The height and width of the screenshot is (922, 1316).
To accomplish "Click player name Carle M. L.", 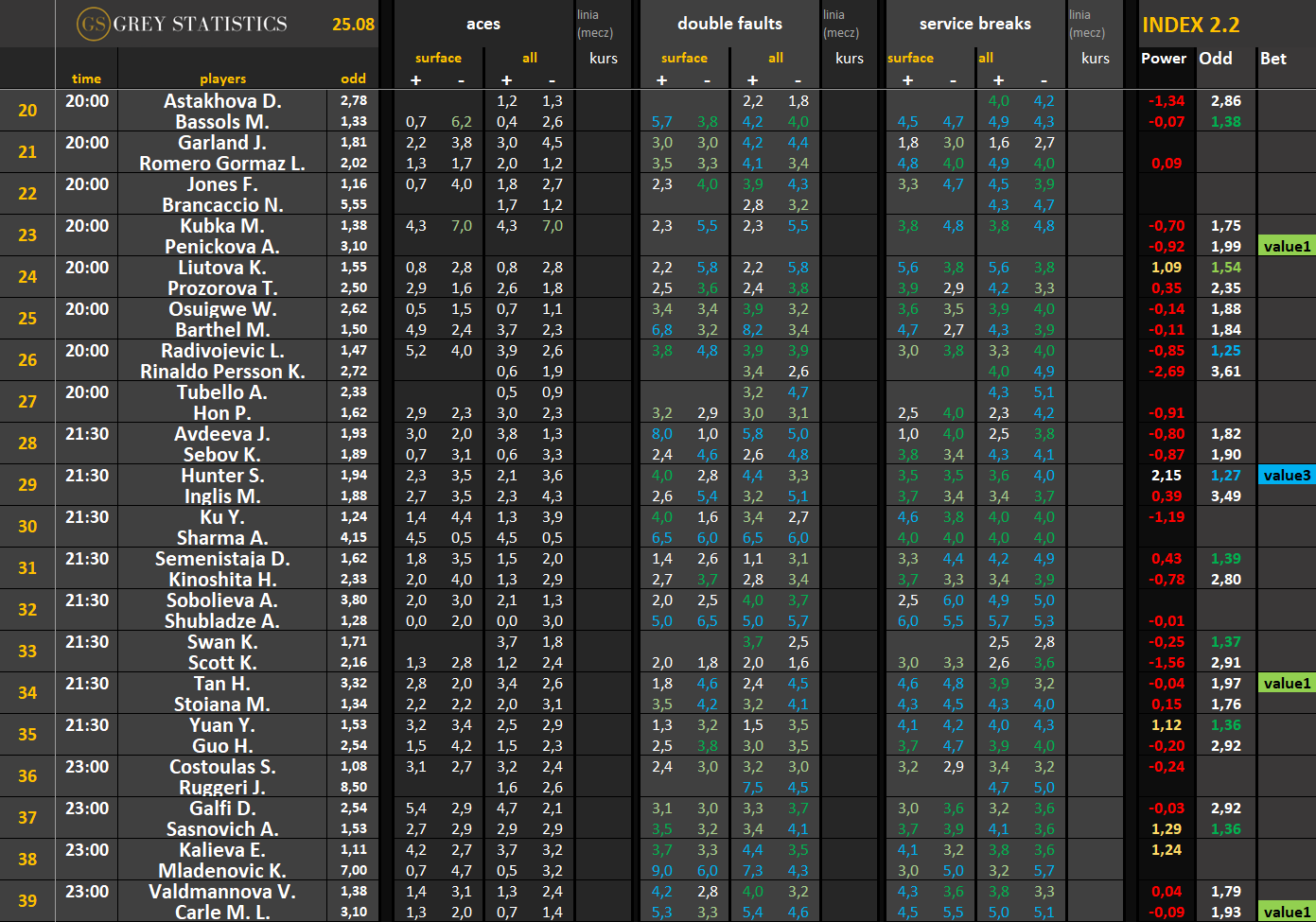I will point(222,913).
